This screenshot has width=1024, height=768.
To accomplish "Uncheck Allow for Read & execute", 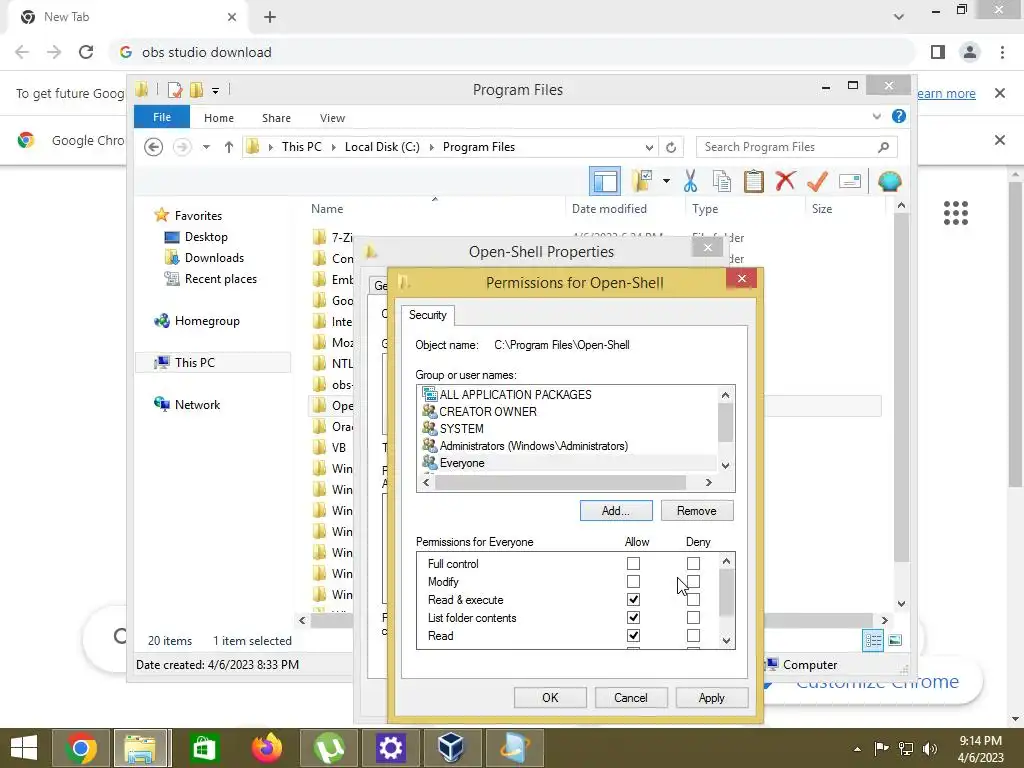I will click(x=633, y=600).
